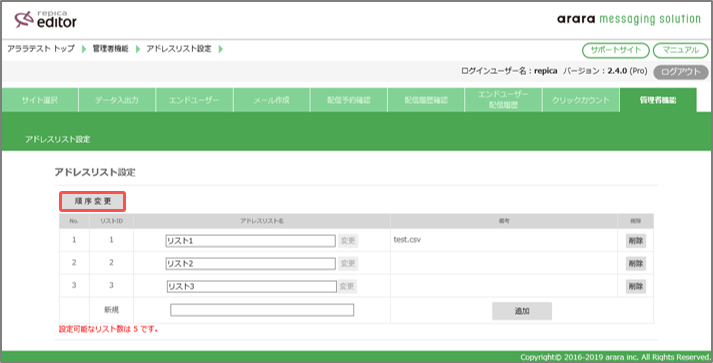Go to アララテスト トップ breadcrumb
713x363 pixels.
point(41,49)
